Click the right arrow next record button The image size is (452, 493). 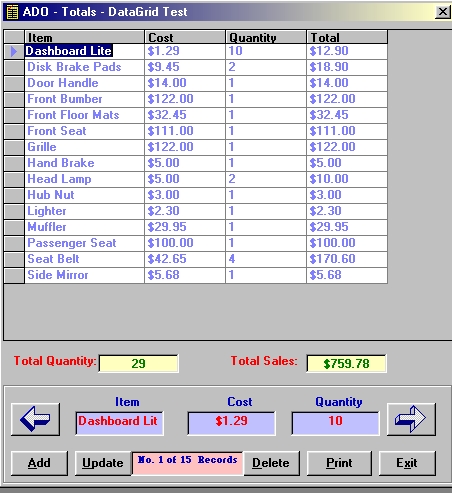[411, 419]
